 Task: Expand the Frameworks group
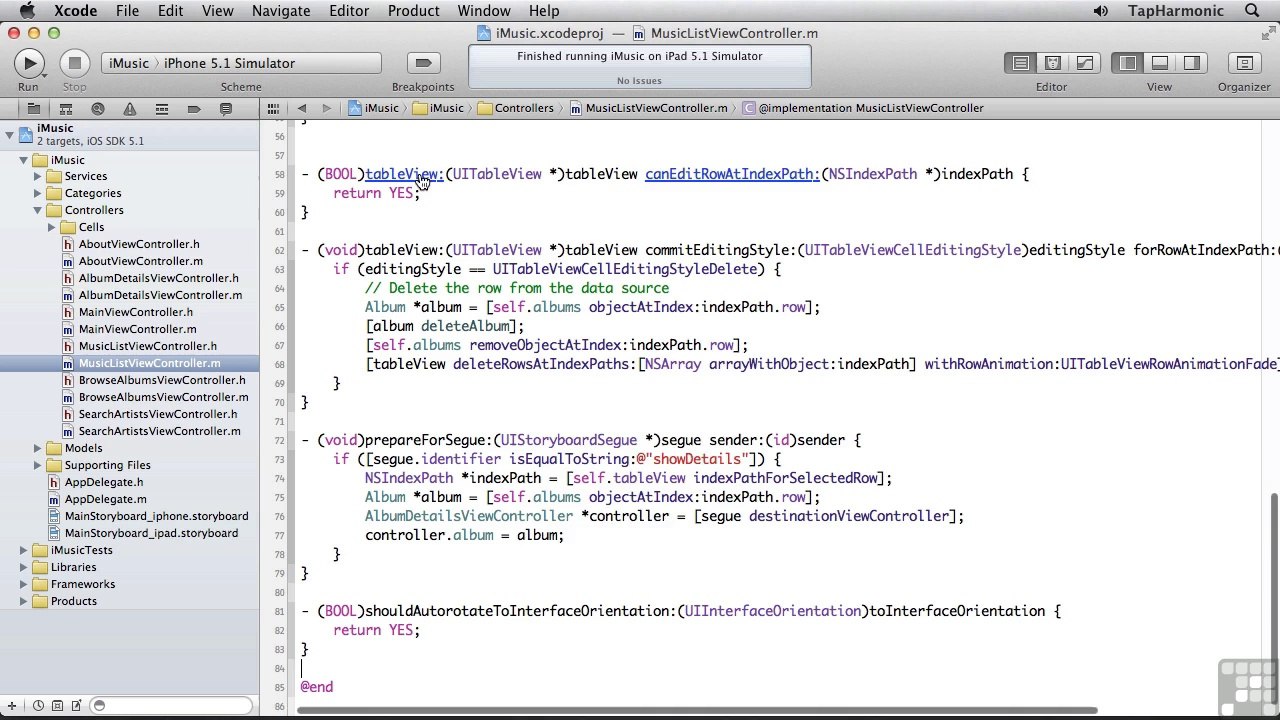[24, 585]
